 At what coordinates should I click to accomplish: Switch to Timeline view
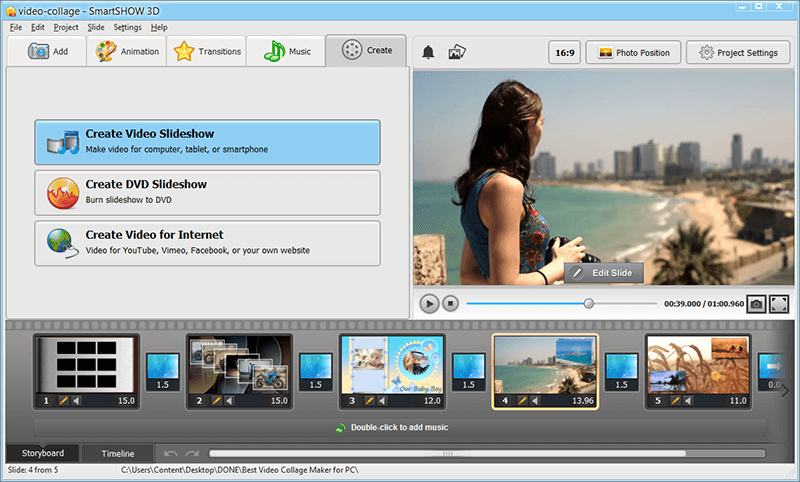point(118,453)
